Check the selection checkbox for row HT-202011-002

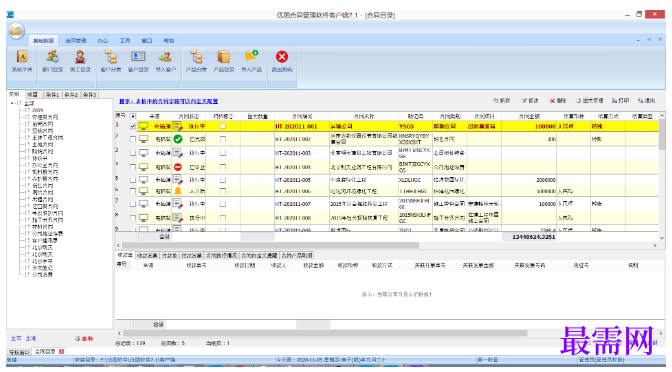click(133, 139)
